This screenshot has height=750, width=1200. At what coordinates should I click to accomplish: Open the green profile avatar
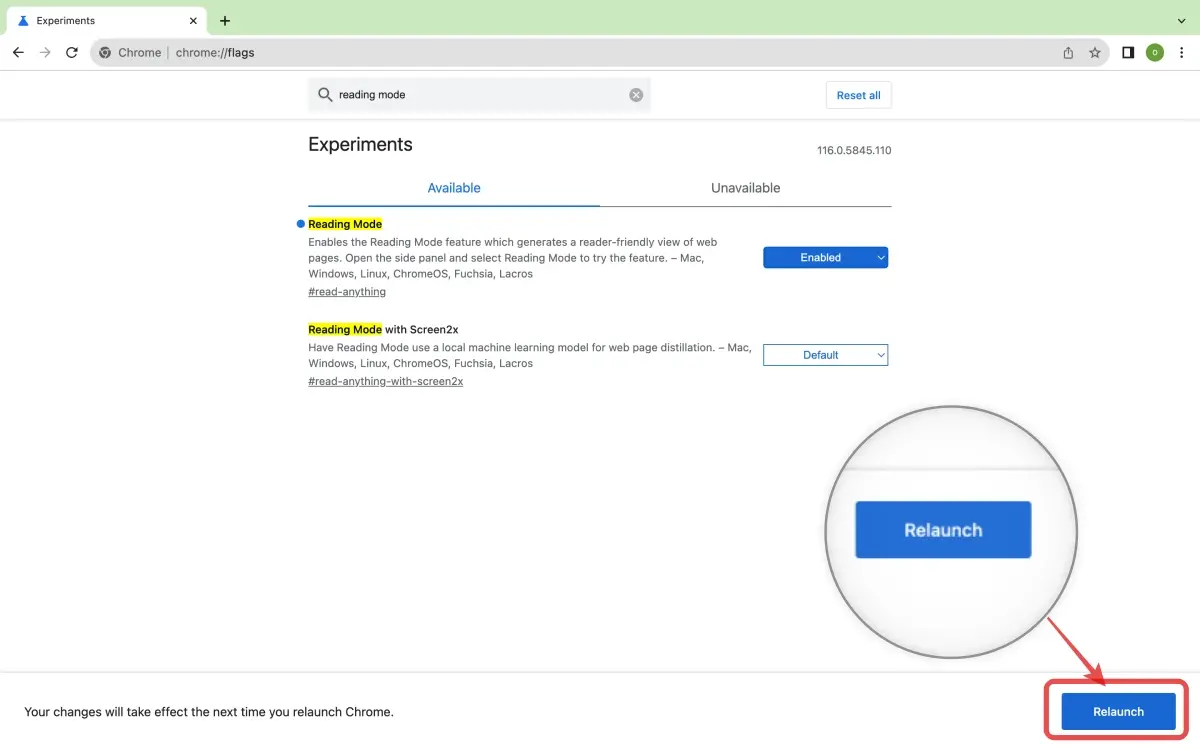[1155, 53]
